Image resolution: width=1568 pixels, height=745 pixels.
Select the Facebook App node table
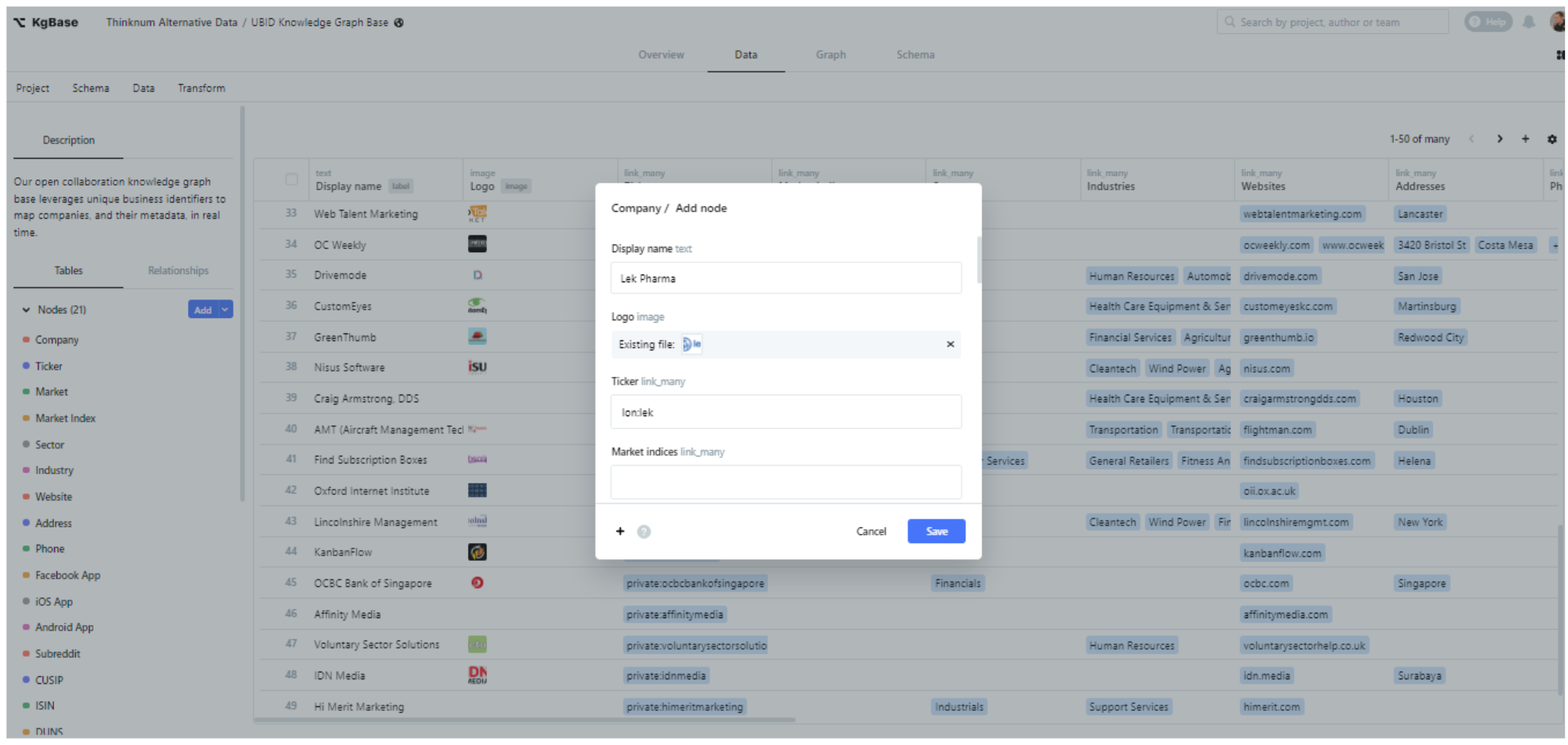[67, 576]
